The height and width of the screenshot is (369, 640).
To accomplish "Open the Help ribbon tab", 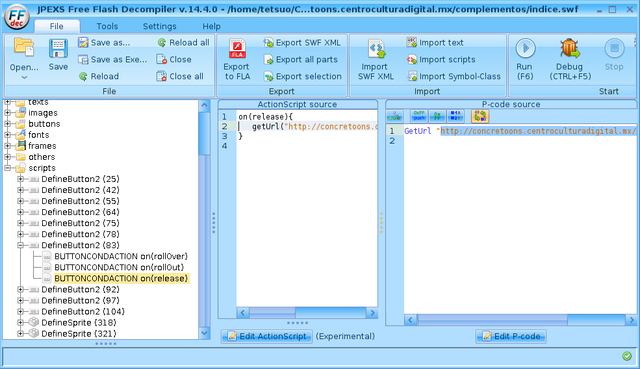I will [211, 26].
